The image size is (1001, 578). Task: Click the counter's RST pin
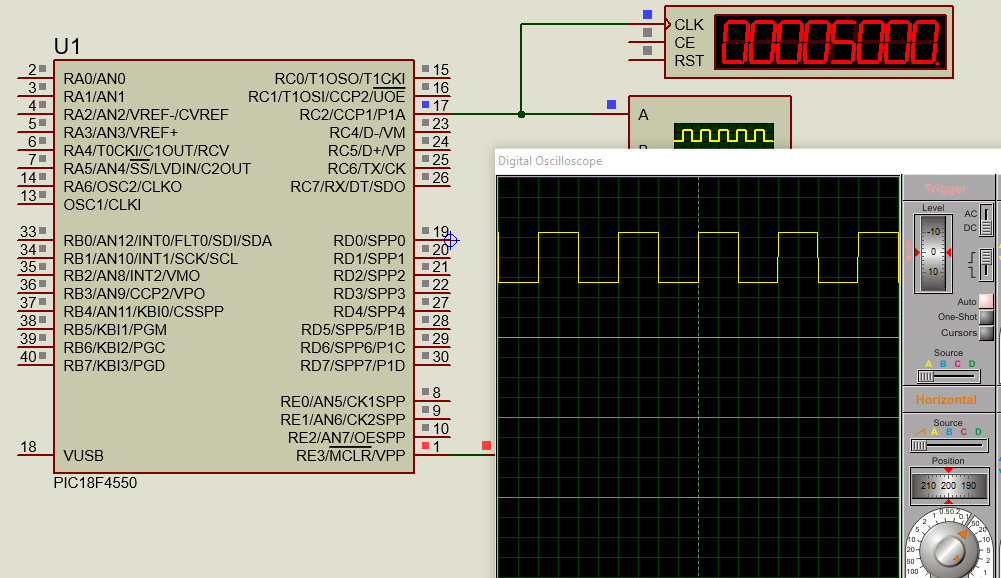click(648, 60)
